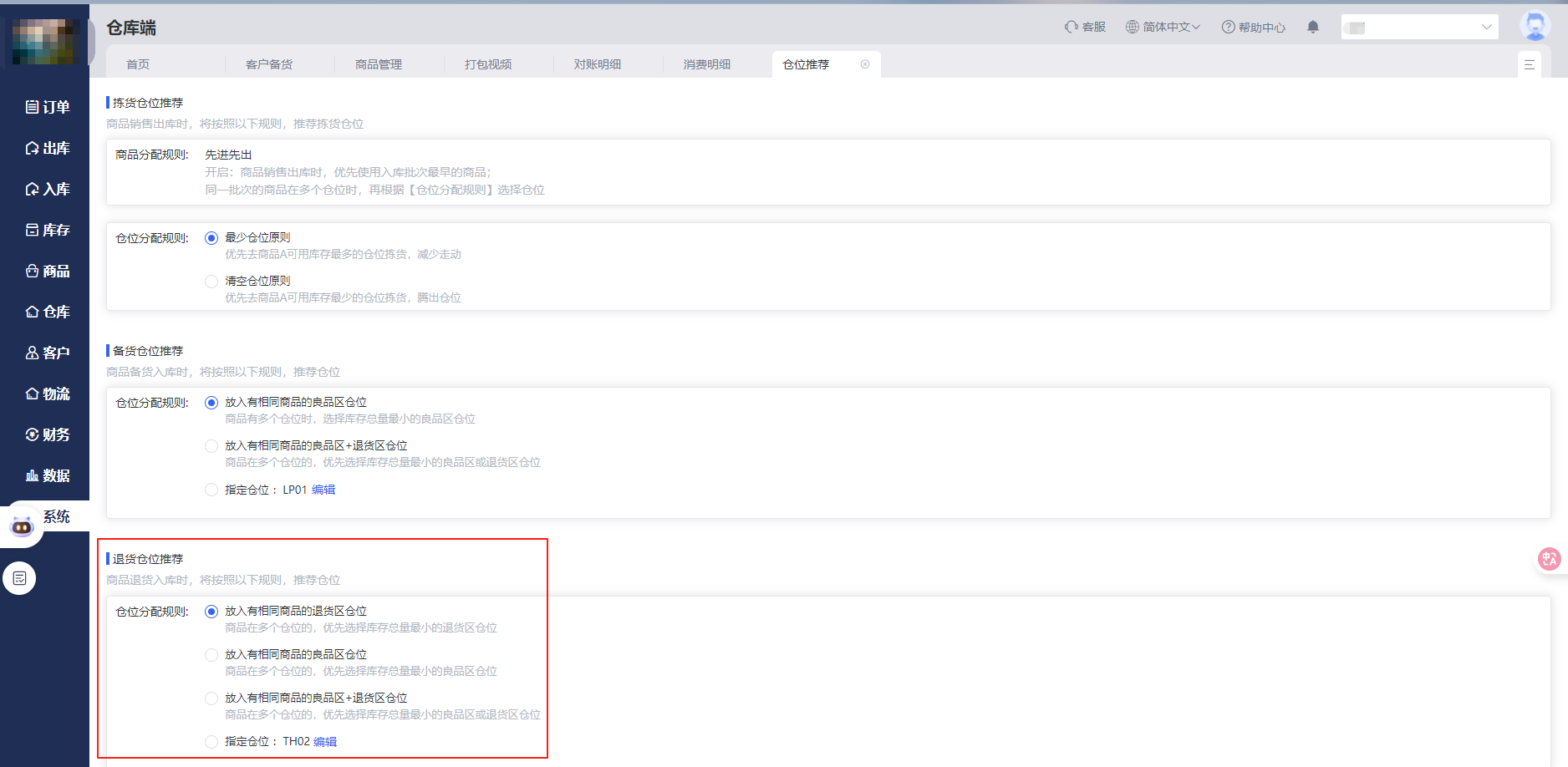Switch to the 商品管理 tab
1568x767 pixels.
379,64
